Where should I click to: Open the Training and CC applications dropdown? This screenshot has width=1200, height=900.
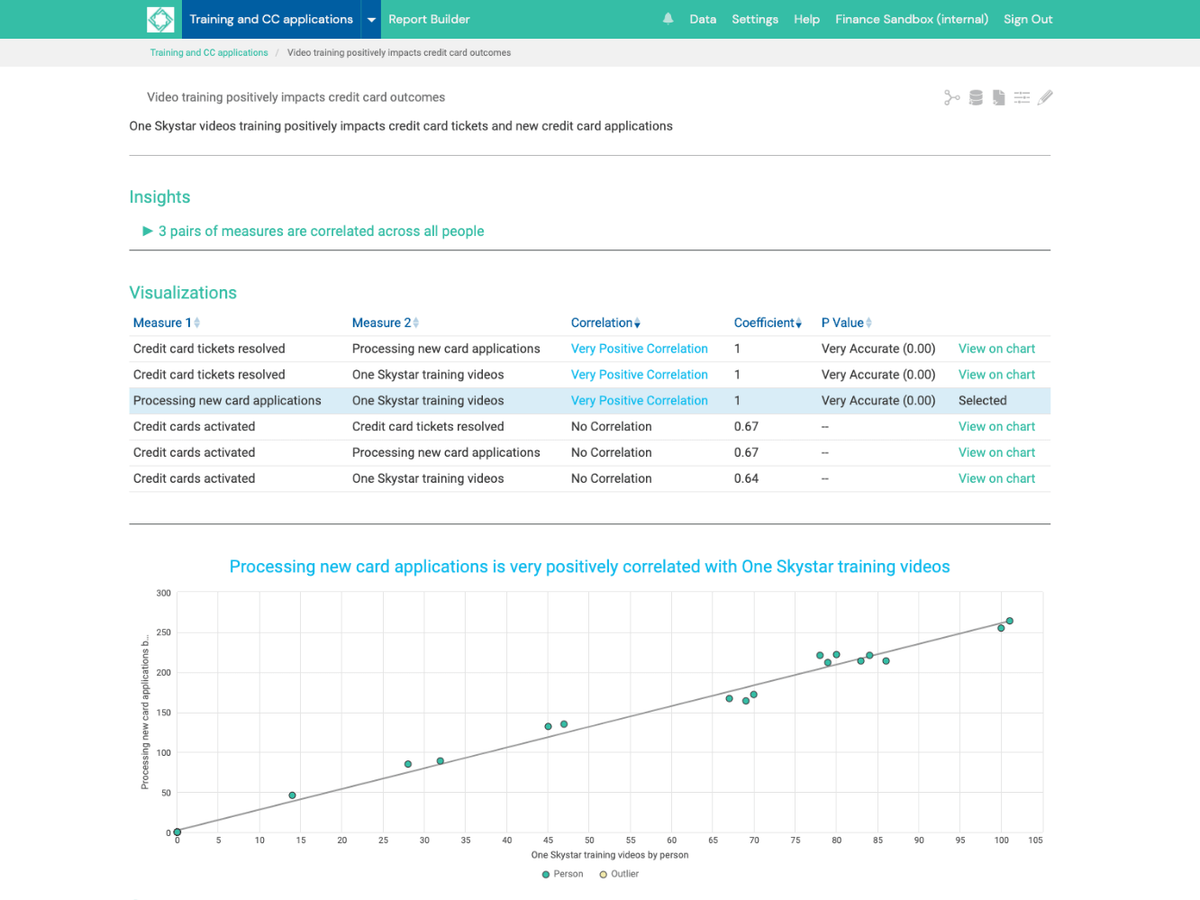pos(369,18)
